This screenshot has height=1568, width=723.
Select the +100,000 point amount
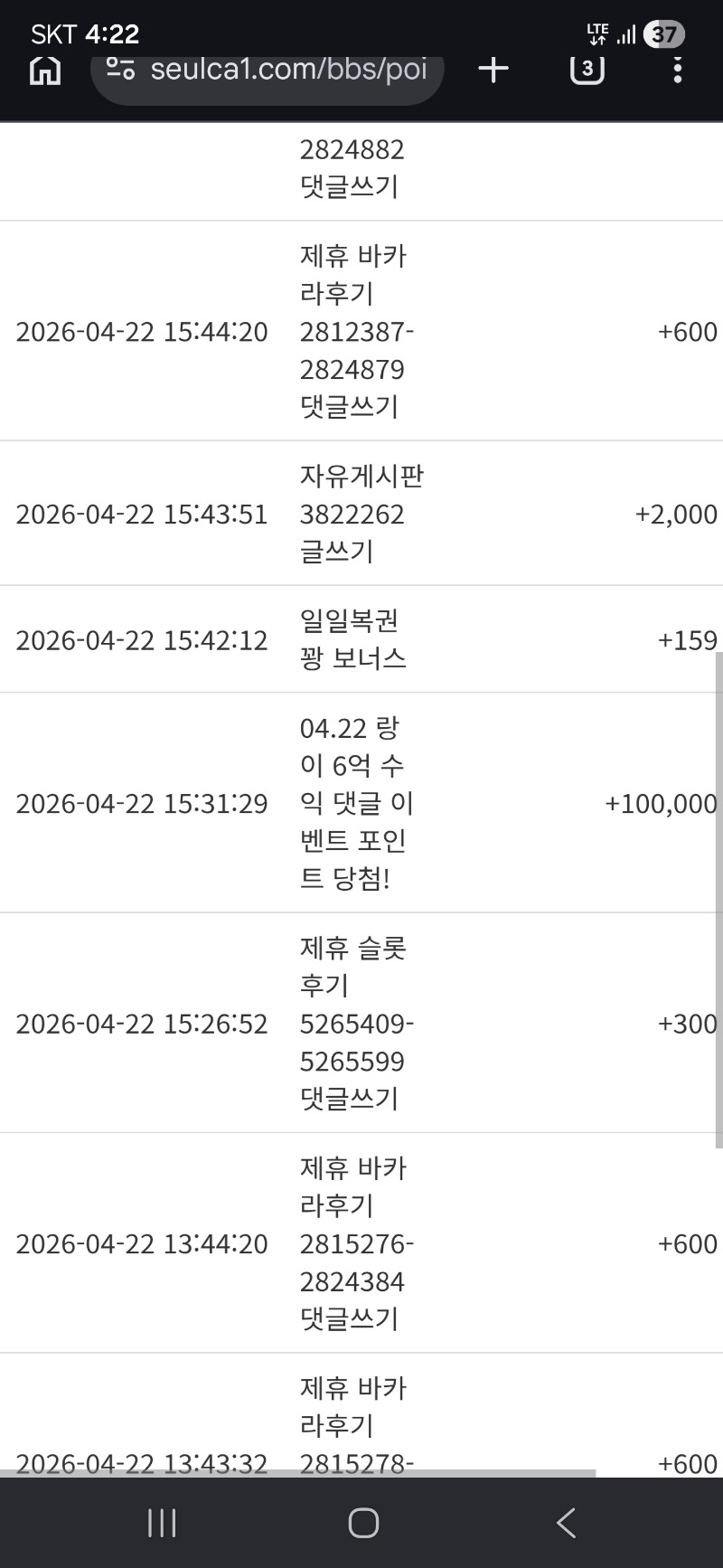click(x=661, y=804)
